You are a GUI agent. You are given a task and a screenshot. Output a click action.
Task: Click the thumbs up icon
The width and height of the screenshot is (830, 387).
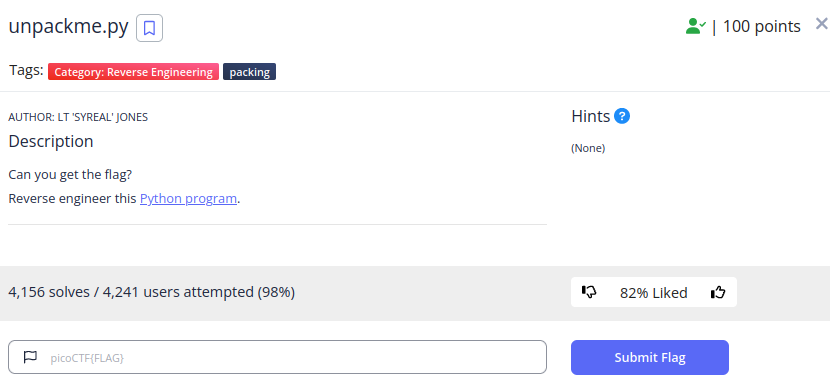point(718,292)
